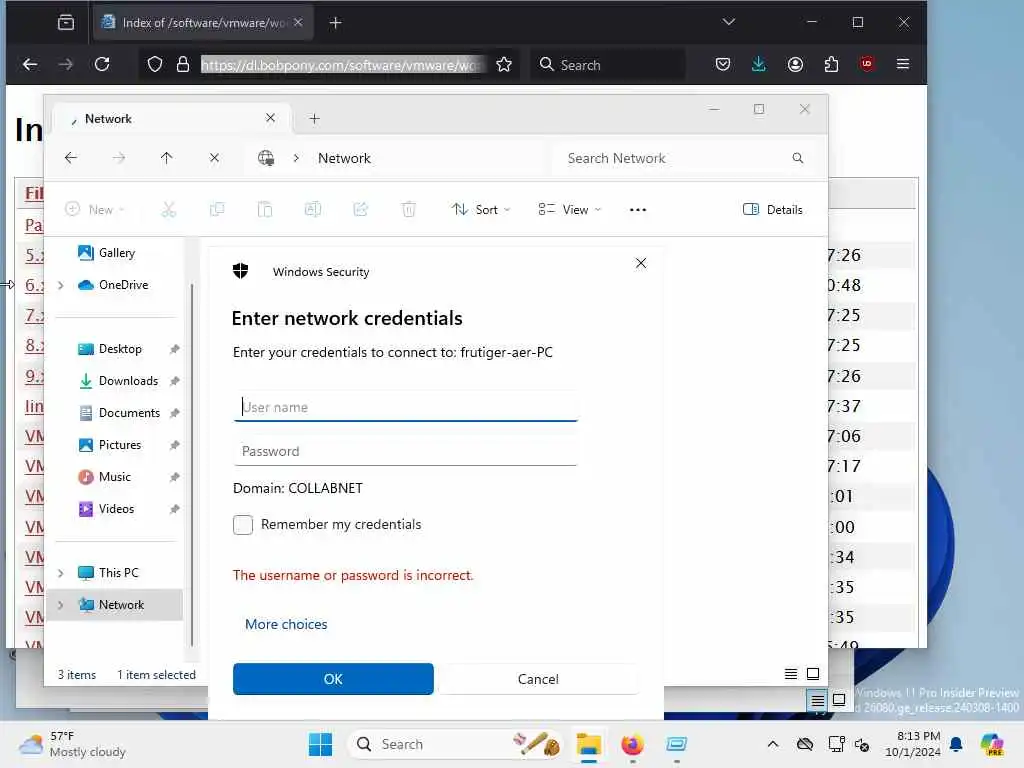
Task: Click Firefox tracking protection shield icon
Action: coord(155,64)
